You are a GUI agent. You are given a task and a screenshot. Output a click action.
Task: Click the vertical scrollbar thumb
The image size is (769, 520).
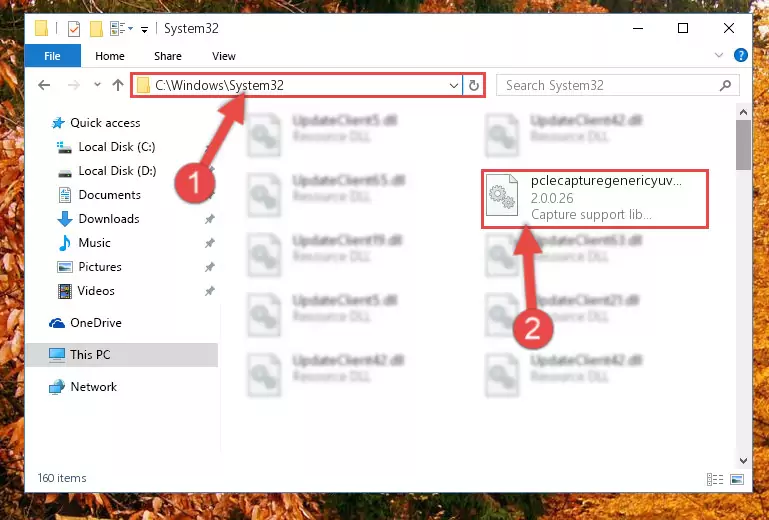743,145
